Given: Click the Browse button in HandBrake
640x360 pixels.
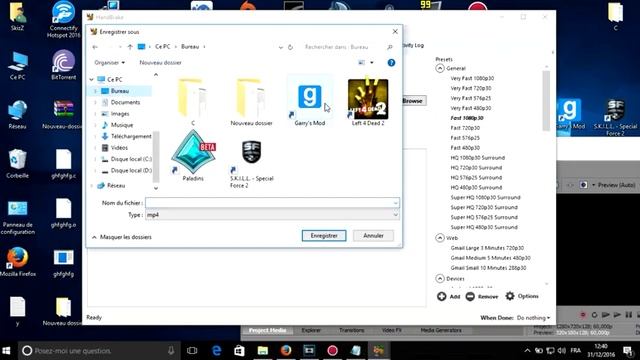Looking at the screenshot, I should [x=413, y=101].
